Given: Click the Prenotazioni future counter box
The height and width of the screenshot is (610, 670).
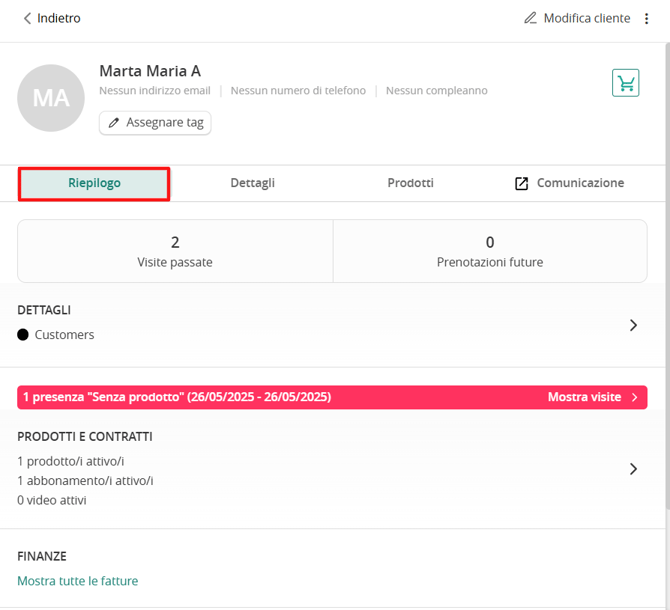Looking at the screenshot, I should tap(490, 251).
